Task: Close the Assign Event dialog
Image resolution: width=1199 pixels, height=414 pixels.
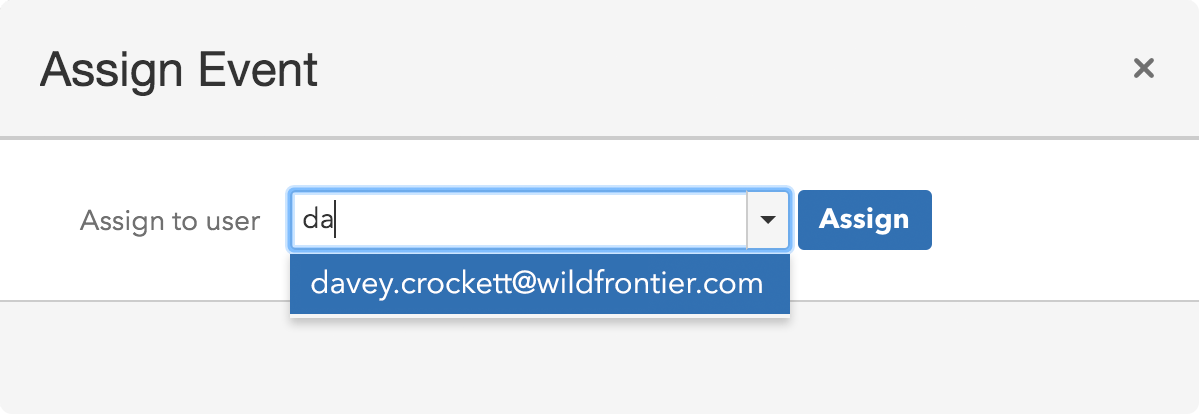Action: pos(1143,68)
